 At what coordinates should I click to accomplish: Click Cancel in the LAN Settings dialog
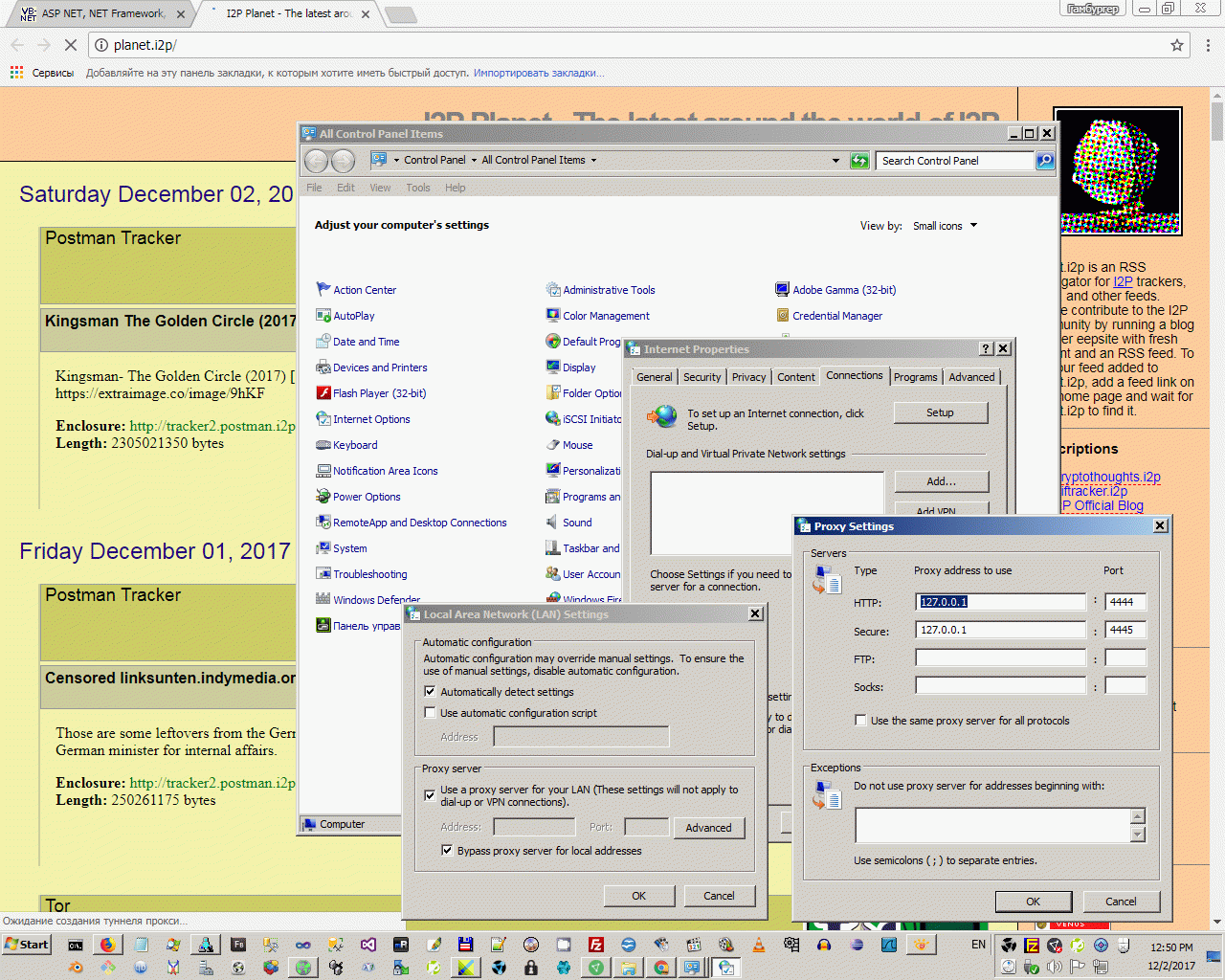pos(719,896)
